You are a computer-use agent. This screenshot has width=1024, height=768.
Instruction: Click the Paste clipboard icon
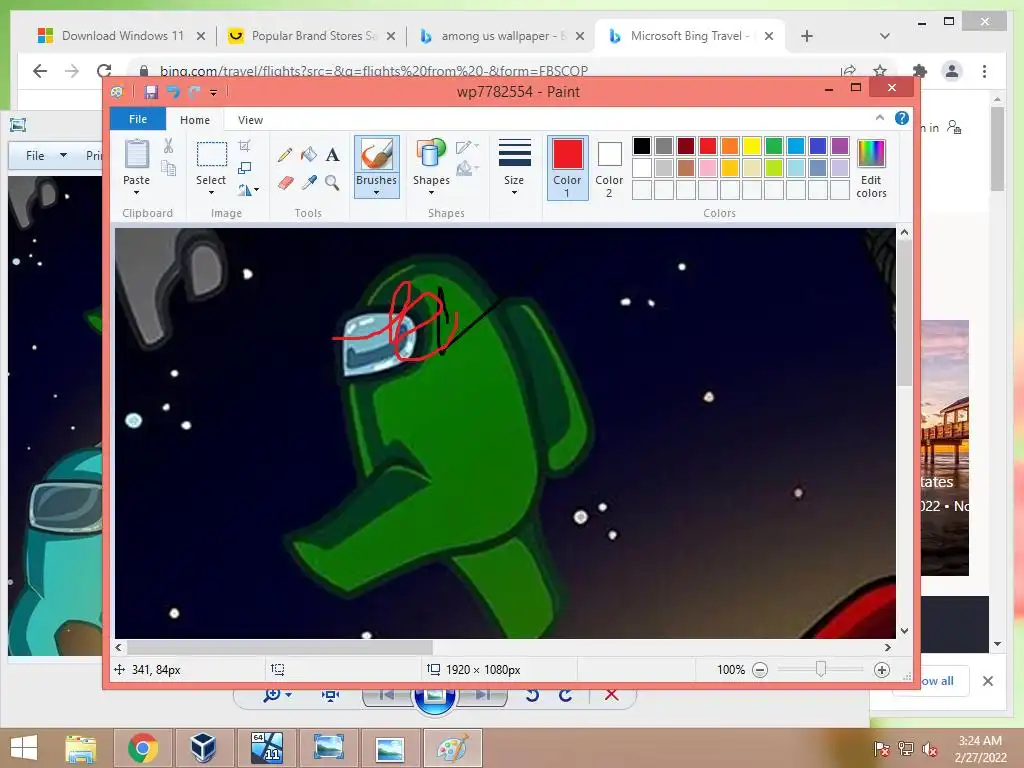point(136,154)
